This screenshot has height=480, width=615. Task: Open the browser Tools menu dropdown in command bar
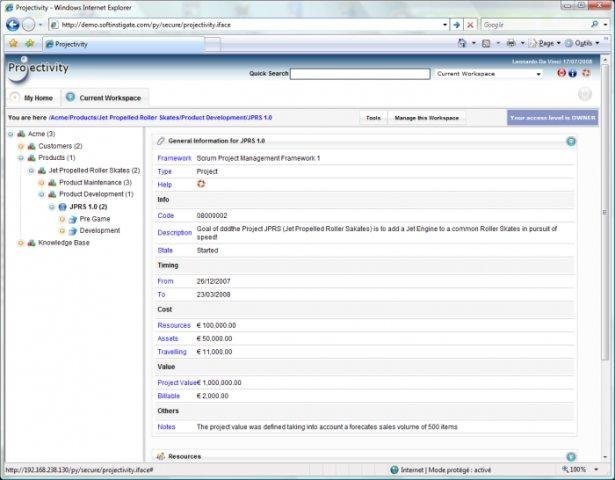tap(582, 43)
